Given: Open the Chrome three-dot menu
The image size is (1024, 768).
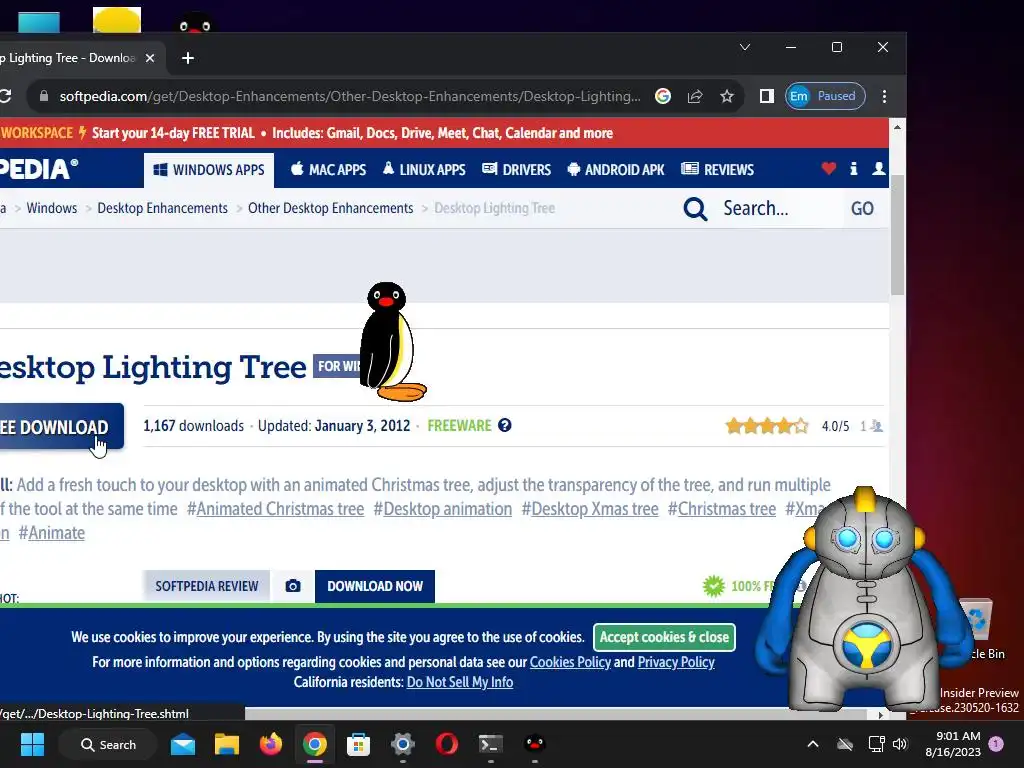Looking at the screenshot, I should pos(884,96).
